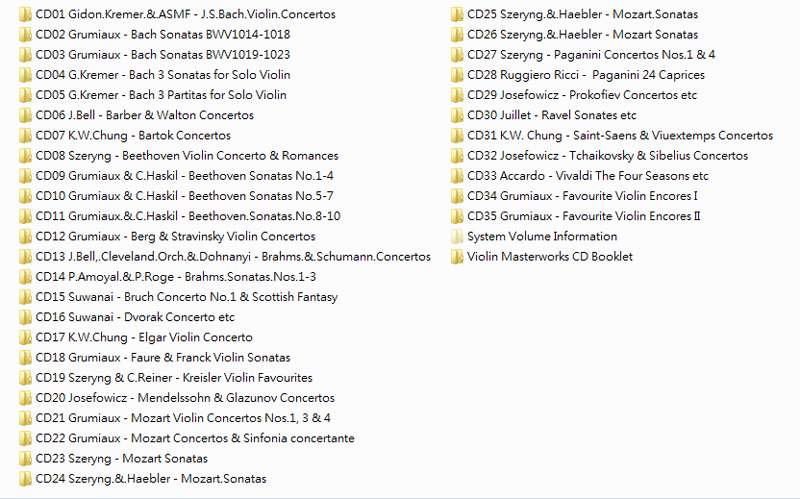Viewport: 800px width, 499px height.
Task: Select CD30 Juillet Ravel Sonatas etc folder
Action: 551,116
